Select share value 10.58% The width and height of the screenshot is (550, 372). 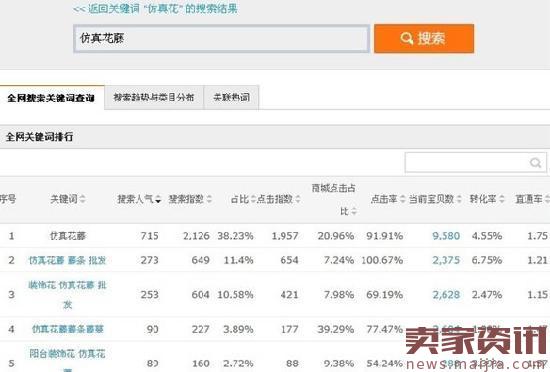pyautogui.click(x=235, y=295)
